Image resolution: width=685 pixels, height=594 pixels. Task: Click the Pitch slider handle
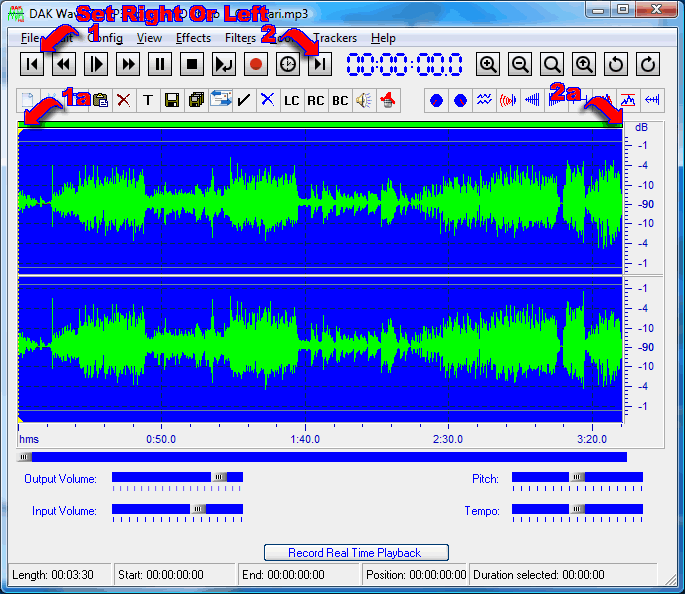577,477
